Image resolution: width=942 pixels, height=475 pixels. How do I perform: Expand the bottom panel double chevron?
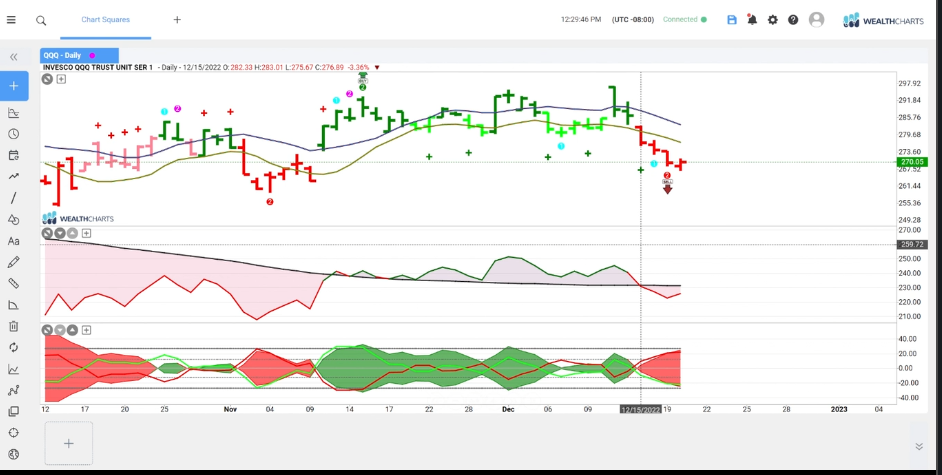(919, 446)
